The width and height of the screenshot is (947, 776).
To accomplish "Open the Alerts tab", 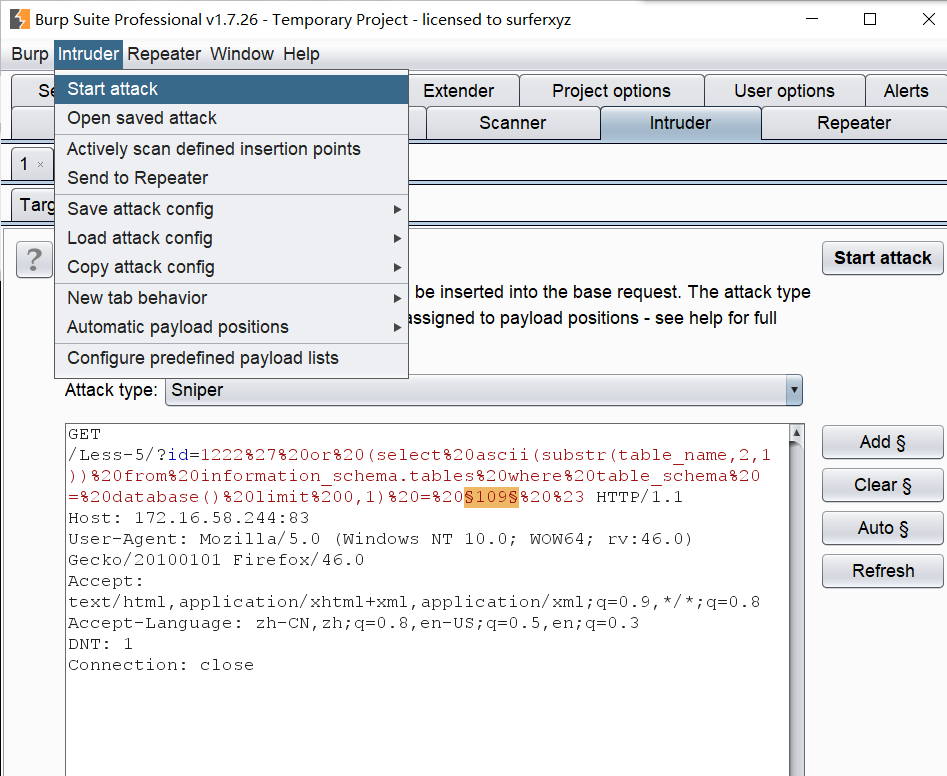I will tap(905, 91).
